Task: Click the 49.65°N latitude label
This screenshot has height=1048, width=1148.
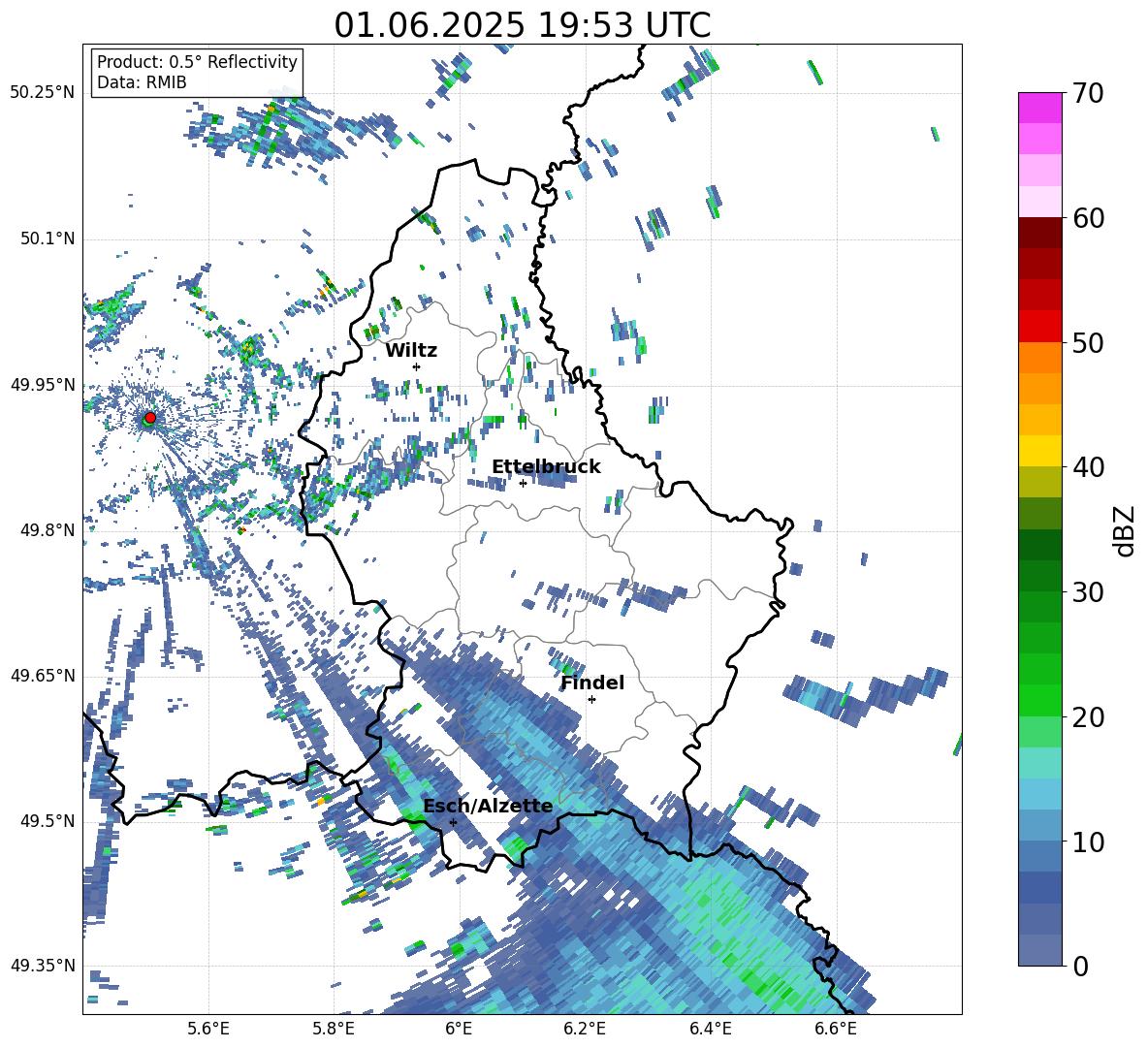Action: coord(43,676)
